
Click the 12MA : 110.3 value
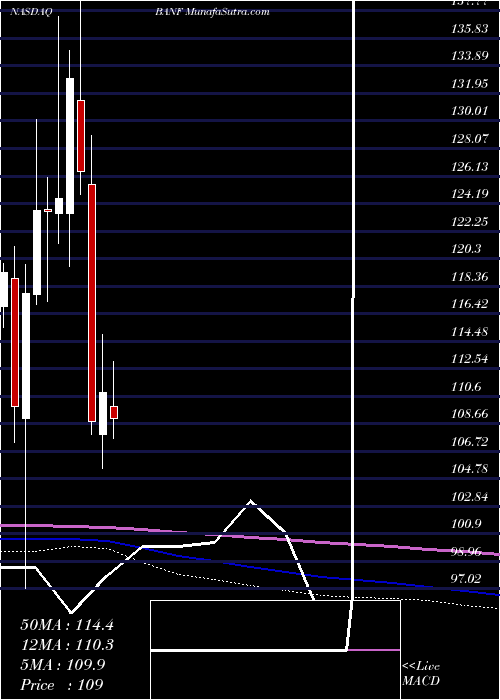(x=67, y=645)
